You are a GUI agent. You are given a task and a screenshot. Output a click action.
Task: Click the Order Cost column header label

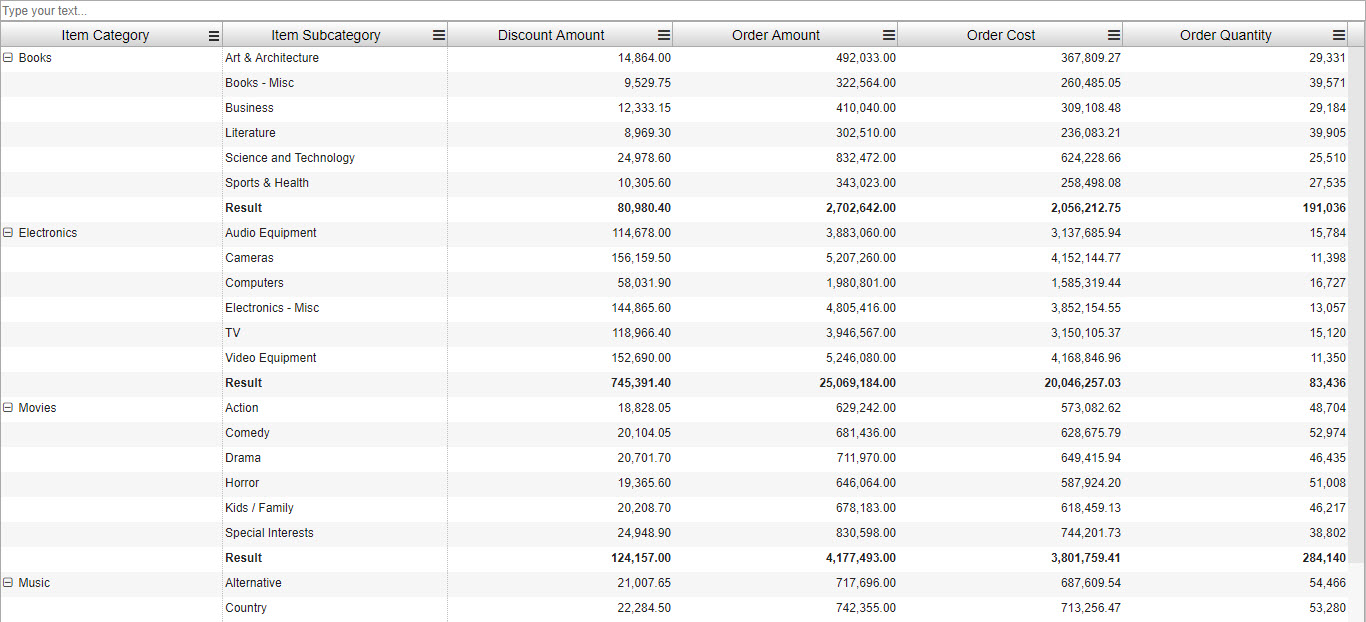coord(1001,35)
